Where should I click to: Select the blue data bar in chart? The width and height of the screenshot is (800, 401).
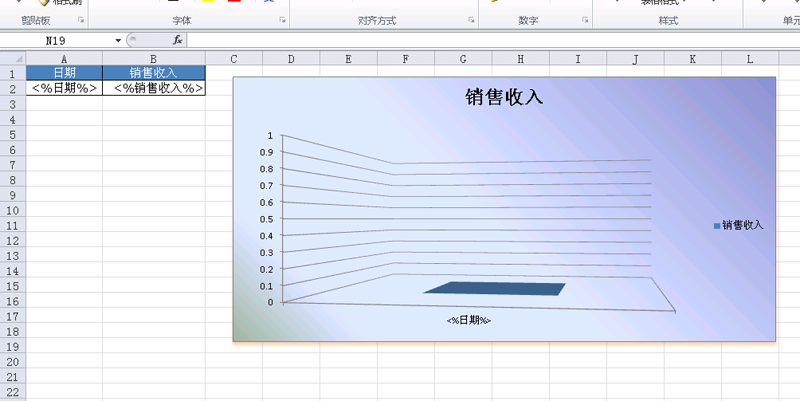click(x=494, y=289)
